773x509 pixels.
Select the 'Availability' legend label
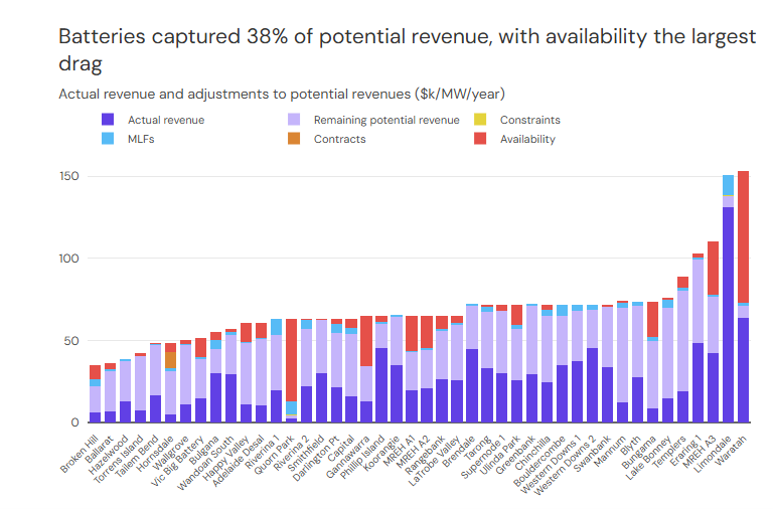click(x=527, y=139)
